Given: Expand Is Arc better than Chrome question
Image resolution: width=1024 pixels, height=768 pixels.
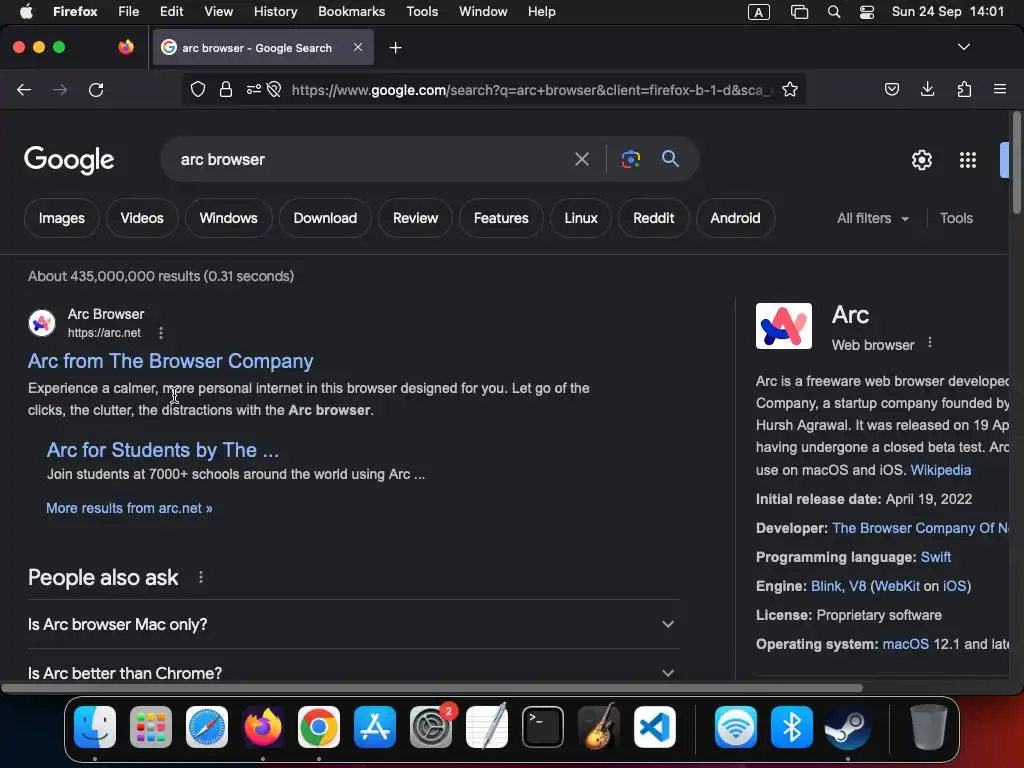Looking at the screenshot, I should pyautogui.click(x=353, y=673).
